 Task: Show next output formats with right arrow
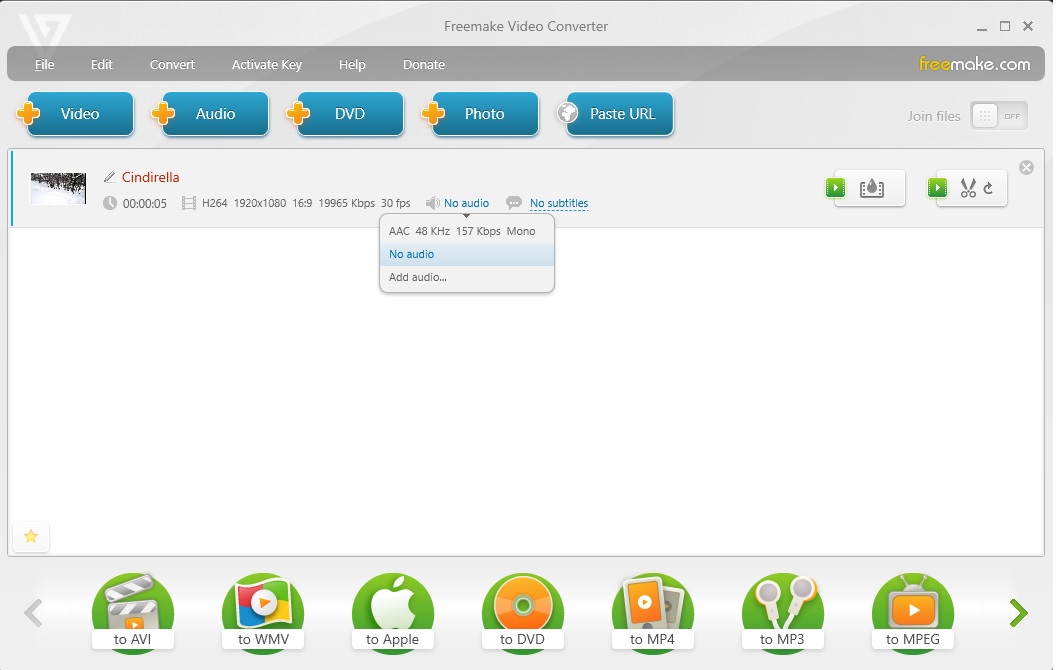tap(1019, 613)
